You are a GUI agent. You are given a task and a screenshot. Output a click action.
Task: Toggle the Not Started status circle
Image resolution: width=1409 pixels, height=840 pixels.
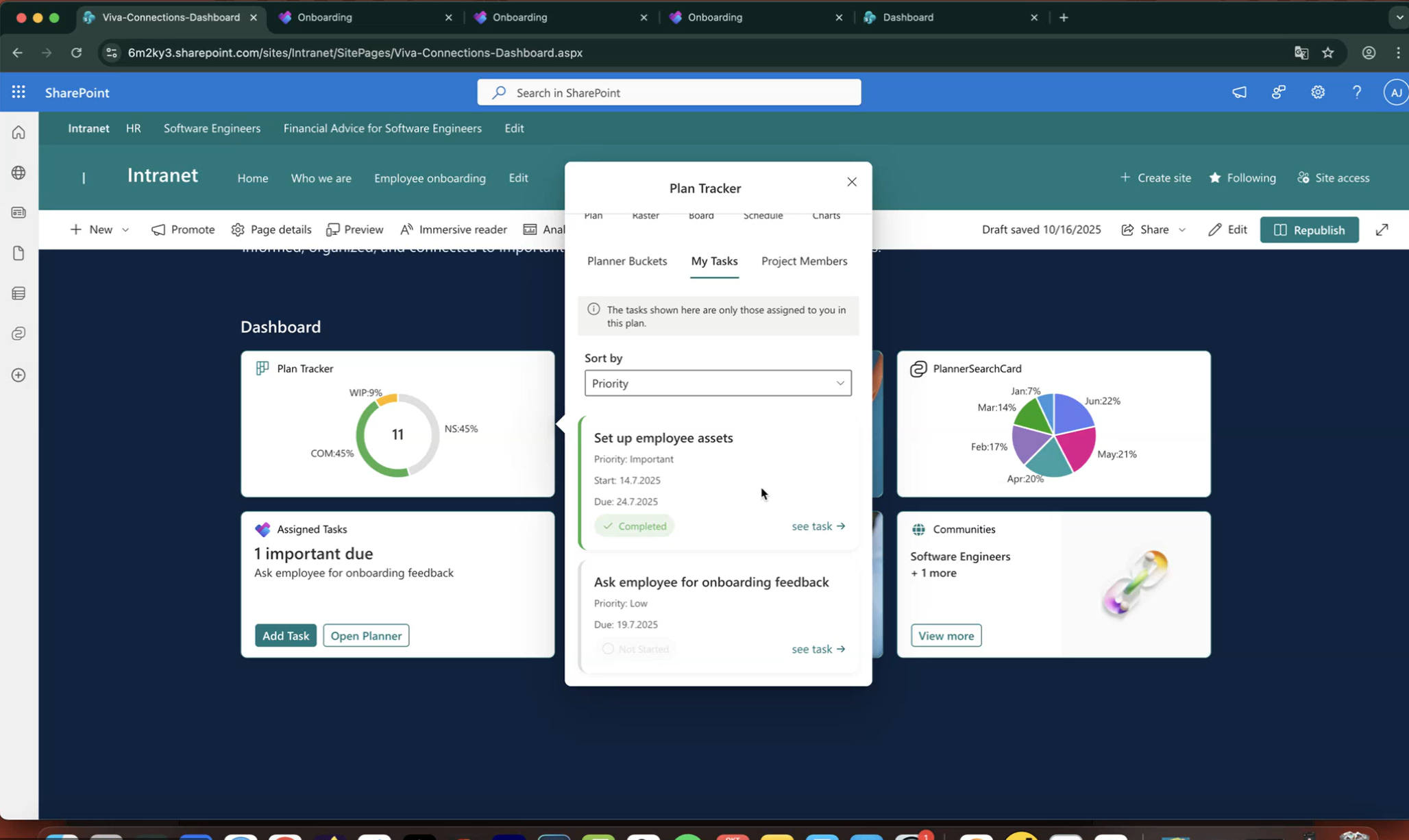pyautogui.click(x=608, y=649)
